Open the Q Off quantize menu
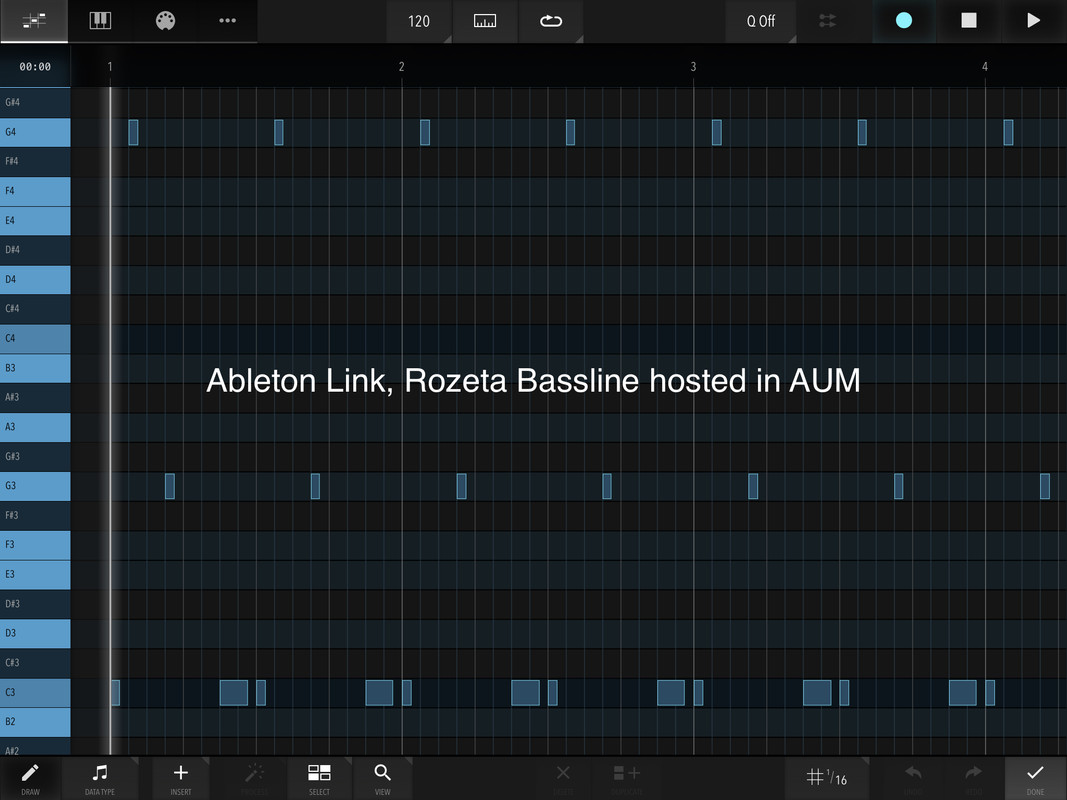Image resolution: width=1067 pixels, height=800 pixels. click(x=761, y=21)
